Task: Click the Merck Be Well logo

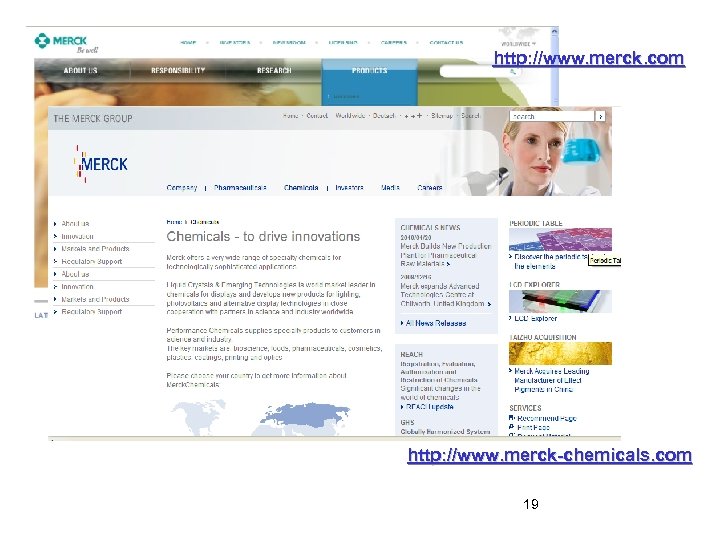Action: tap(67, 43)
